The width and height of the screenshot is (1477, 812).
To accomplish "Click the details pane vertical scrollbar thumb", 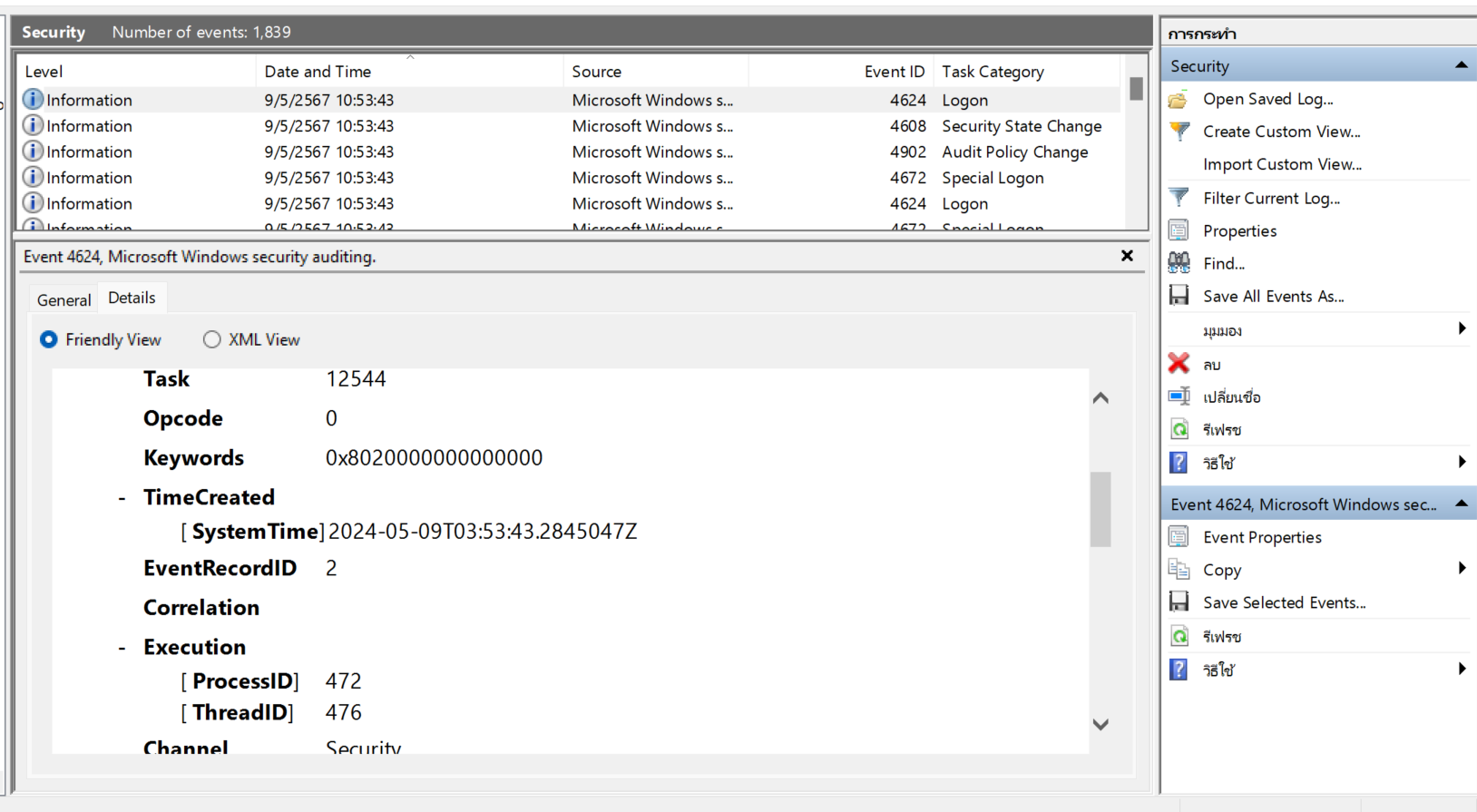I will point(1100,508).
